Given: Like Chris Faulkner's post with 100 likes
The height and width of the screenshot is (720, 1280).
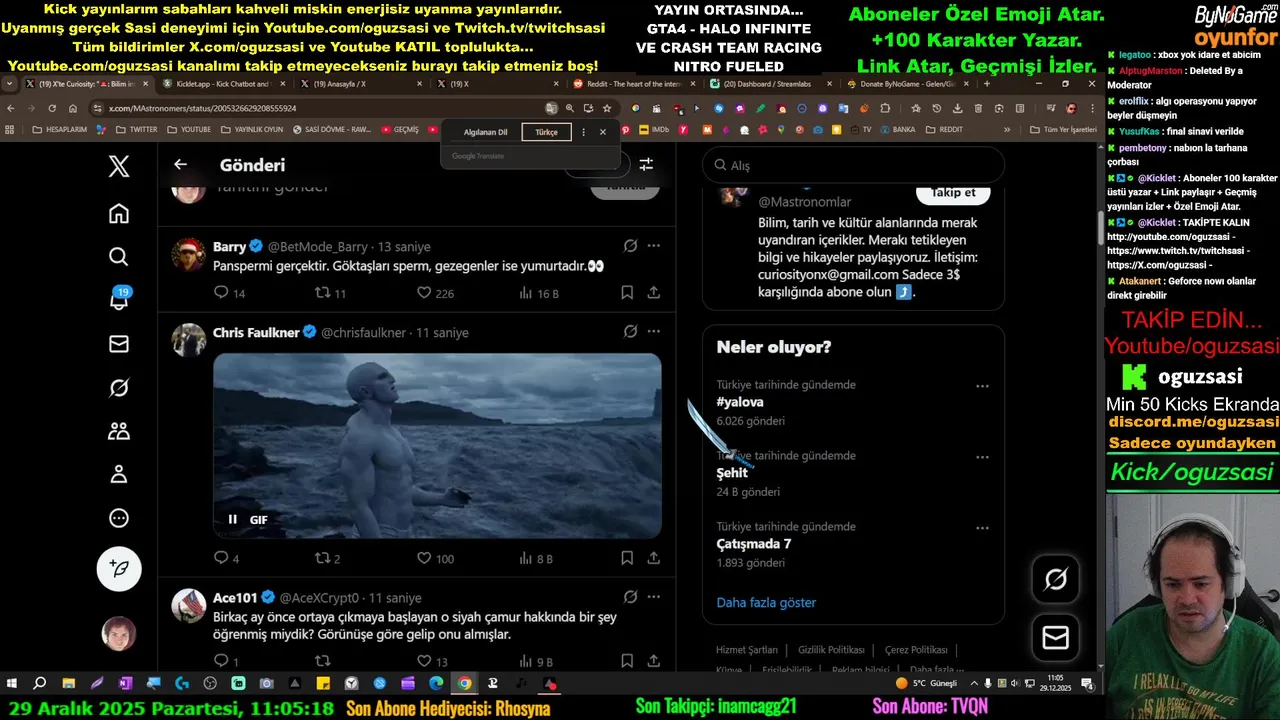Looking at the screenshot, I should (x=435, y=558).
